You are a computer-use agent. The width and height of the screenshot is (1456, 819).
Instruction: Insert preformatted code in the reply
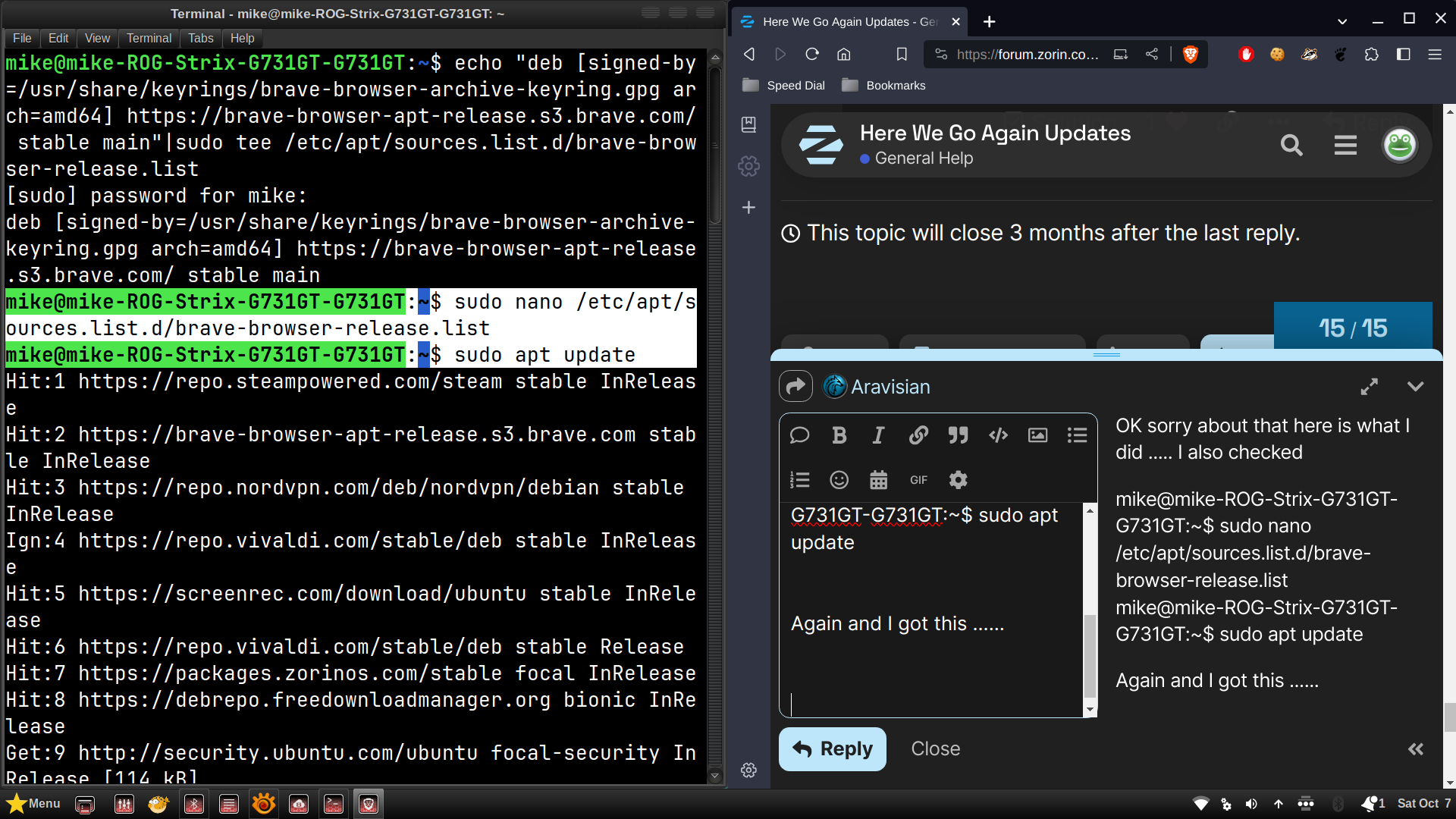998,435
